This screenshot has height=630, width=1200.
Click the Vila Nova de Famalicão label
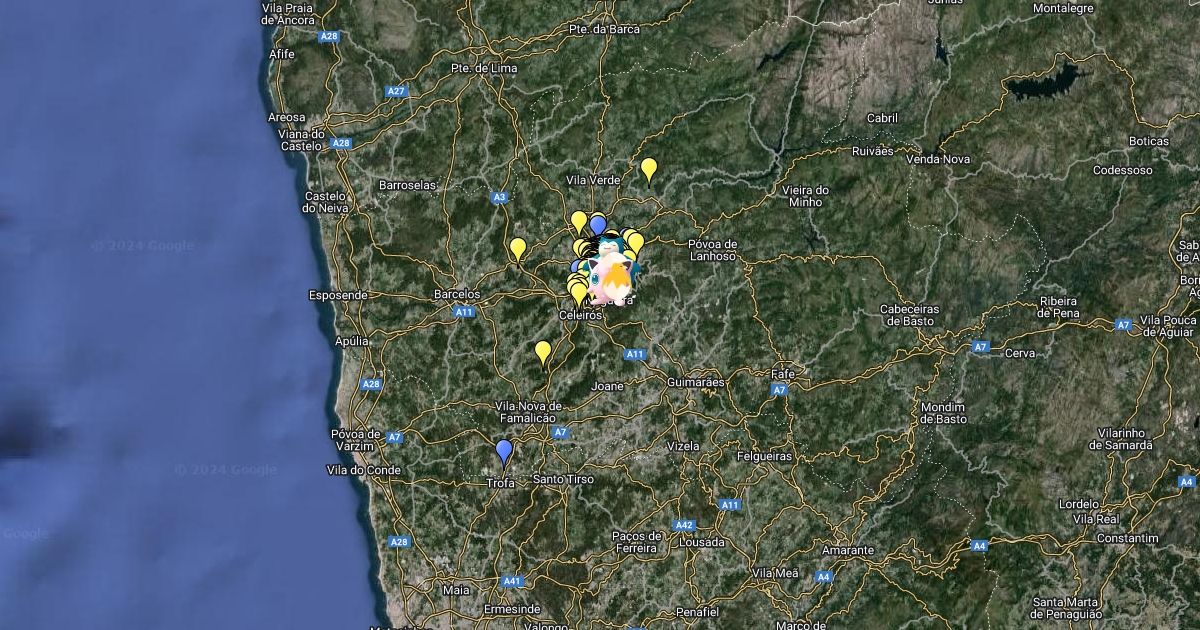529,412
